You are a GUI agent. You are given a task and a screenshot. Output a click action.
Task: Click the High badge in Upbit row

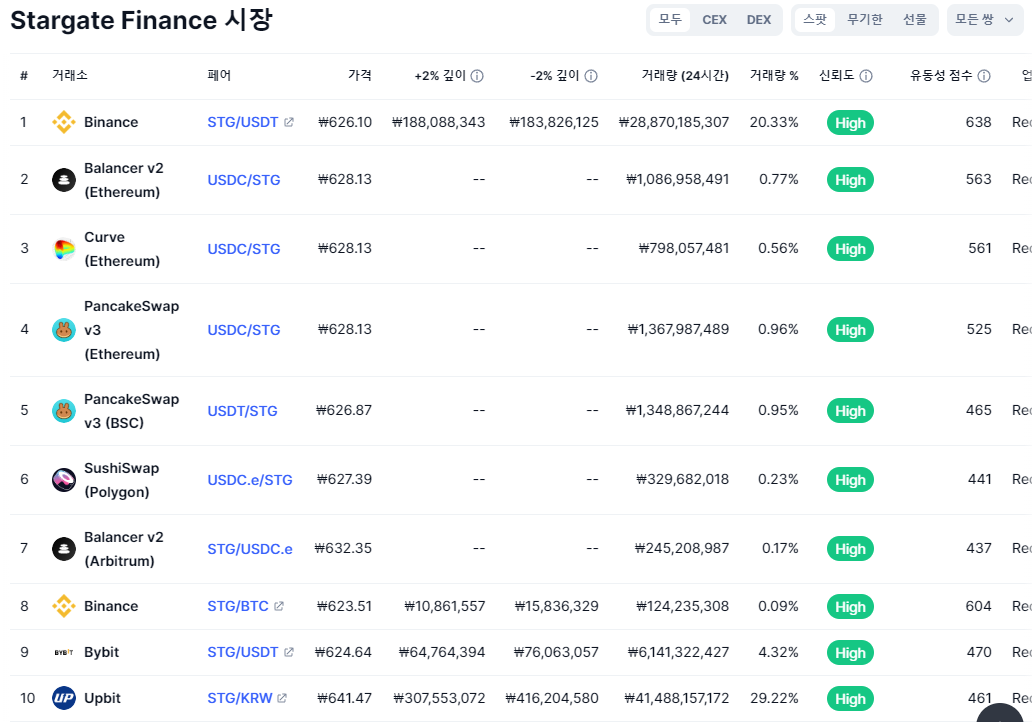850,699
